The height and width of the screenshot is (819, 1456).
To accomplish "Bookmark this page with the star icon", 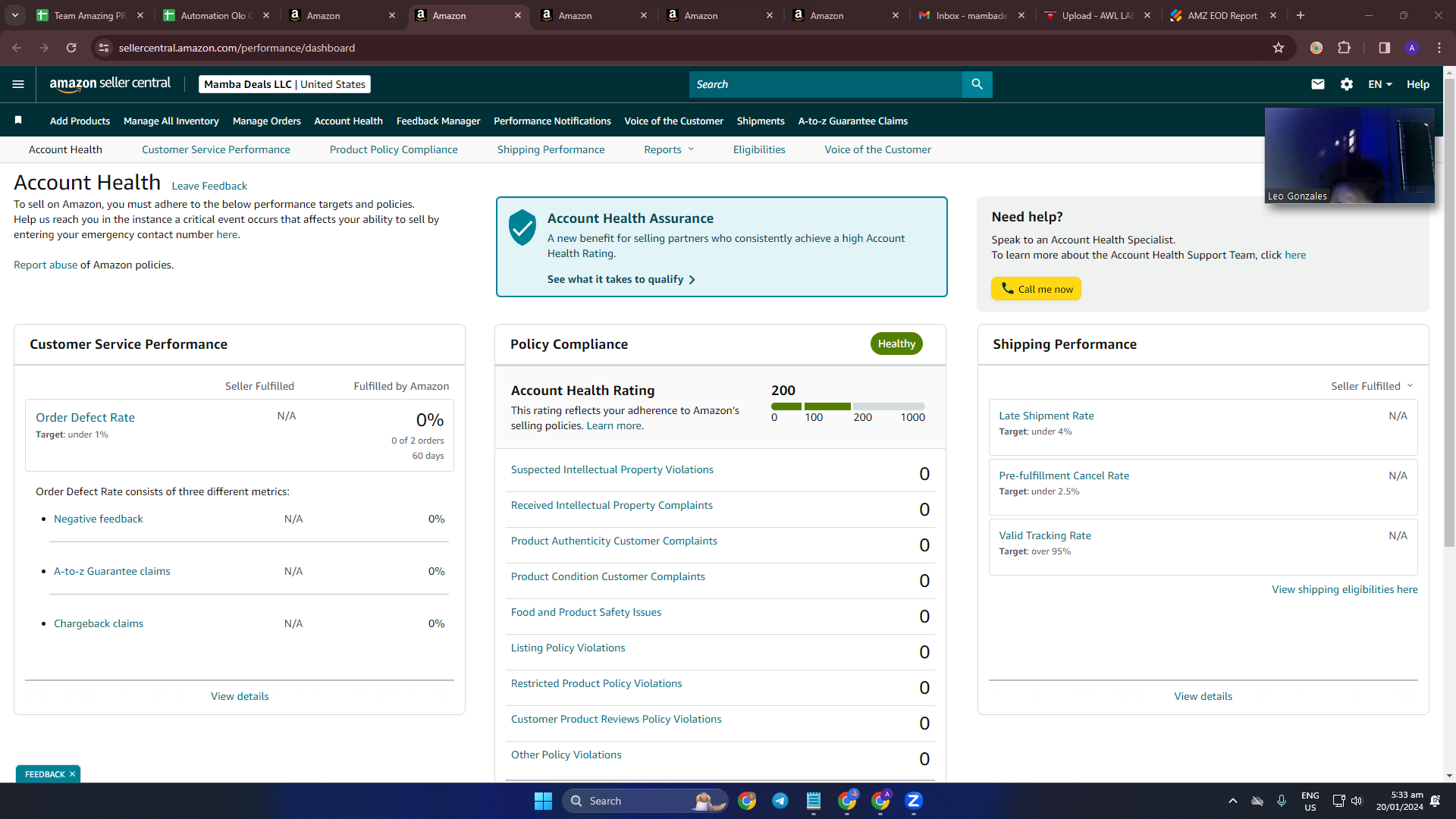I will (1279, 48).
